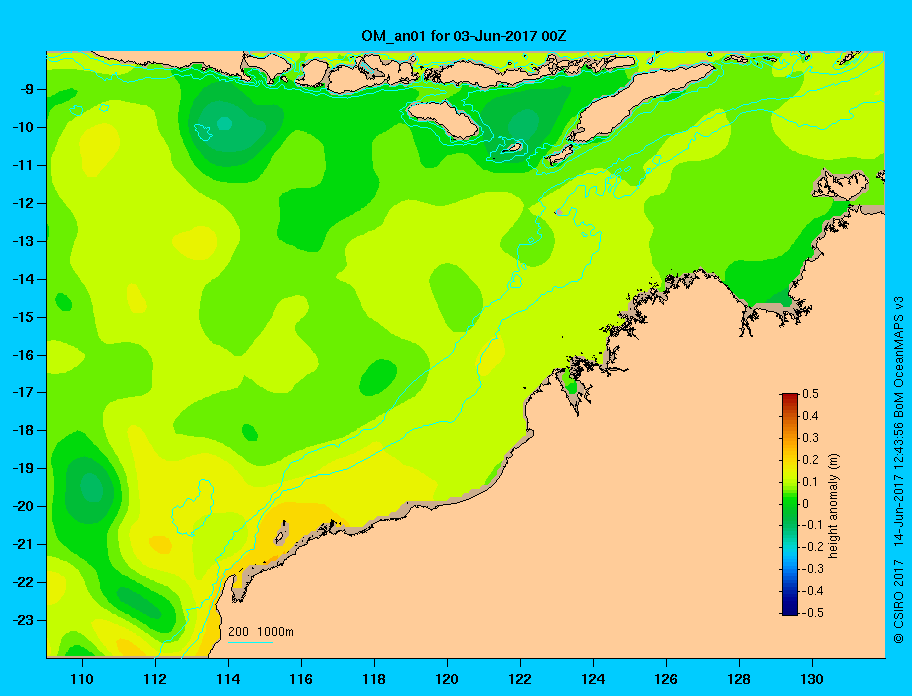
Task: Click latitude label -12 on y-axis
Action: (23, 203)
